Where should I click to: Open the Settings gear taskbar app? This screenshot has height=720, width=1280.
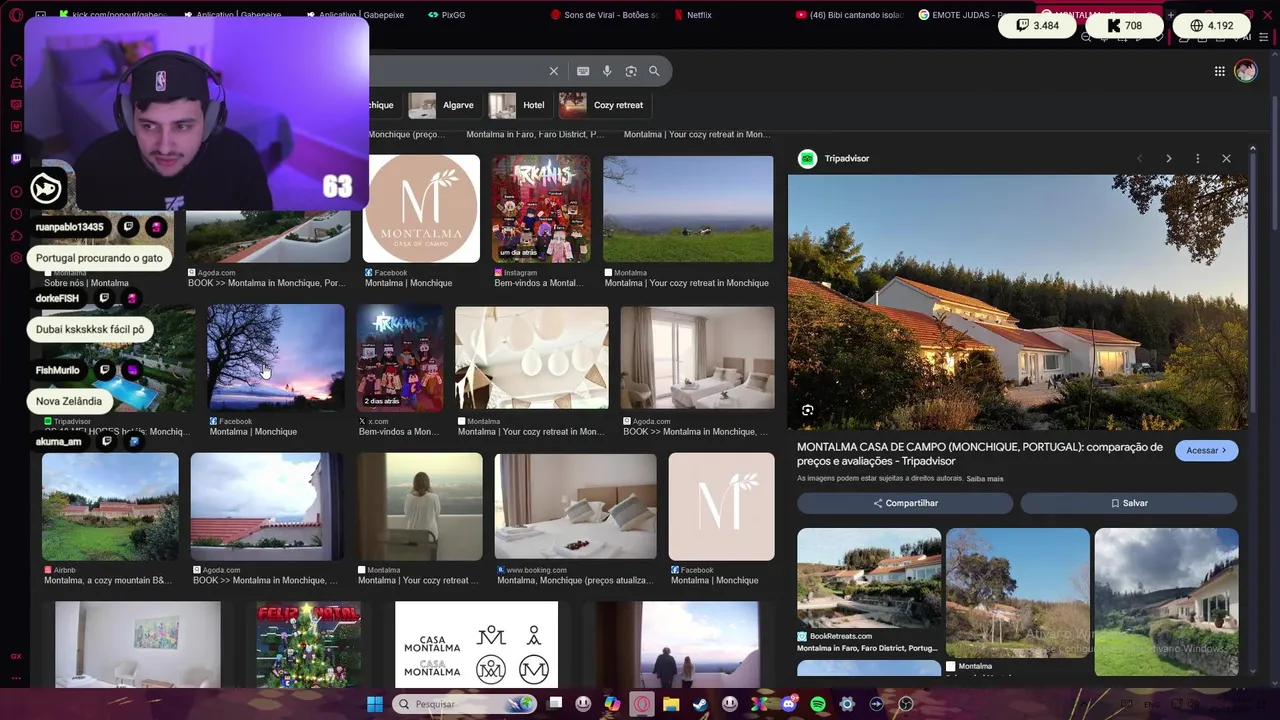pos(847,704)
